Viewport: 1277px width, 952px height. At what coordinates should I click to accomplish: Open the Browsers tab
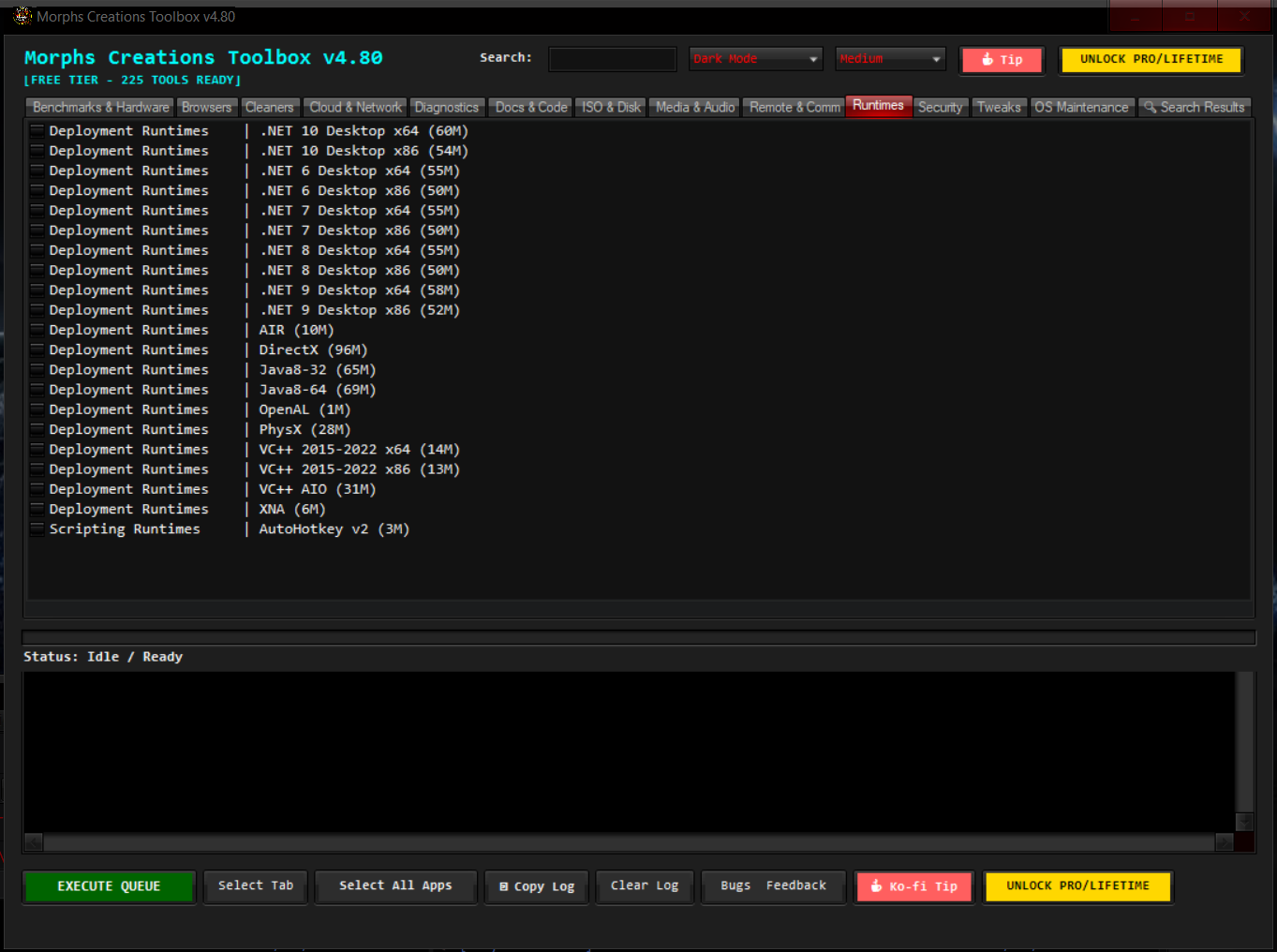(x=206, y=108)
